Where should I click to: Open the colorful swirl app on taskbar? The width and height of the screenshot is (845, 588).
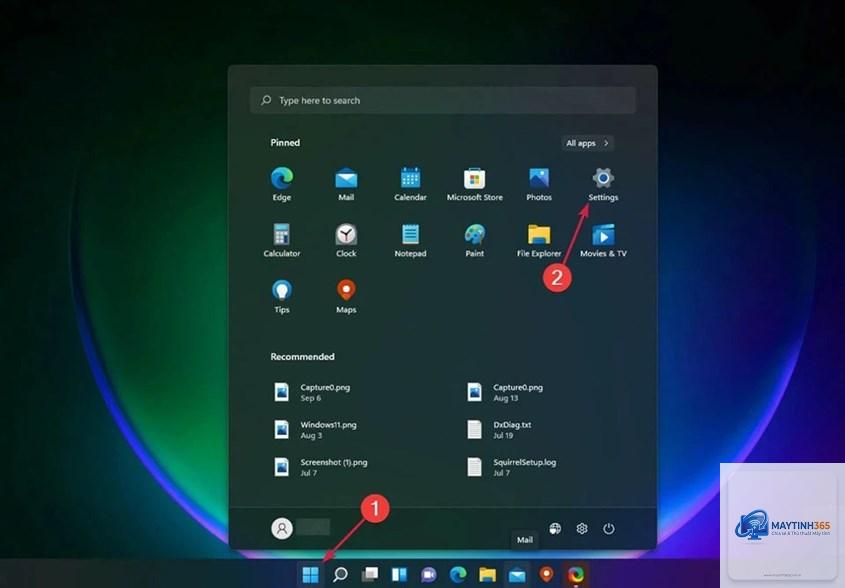coord(576,575)
